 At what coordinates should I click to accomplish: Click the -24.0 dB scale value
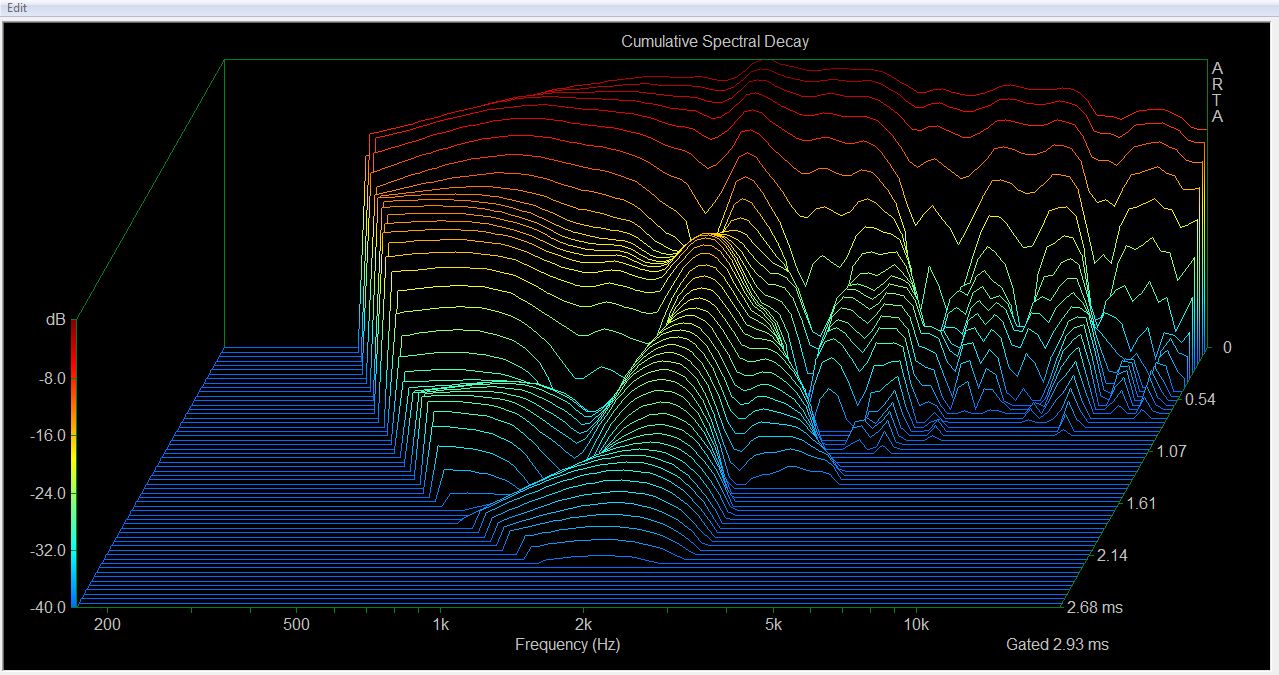(49, 493)
